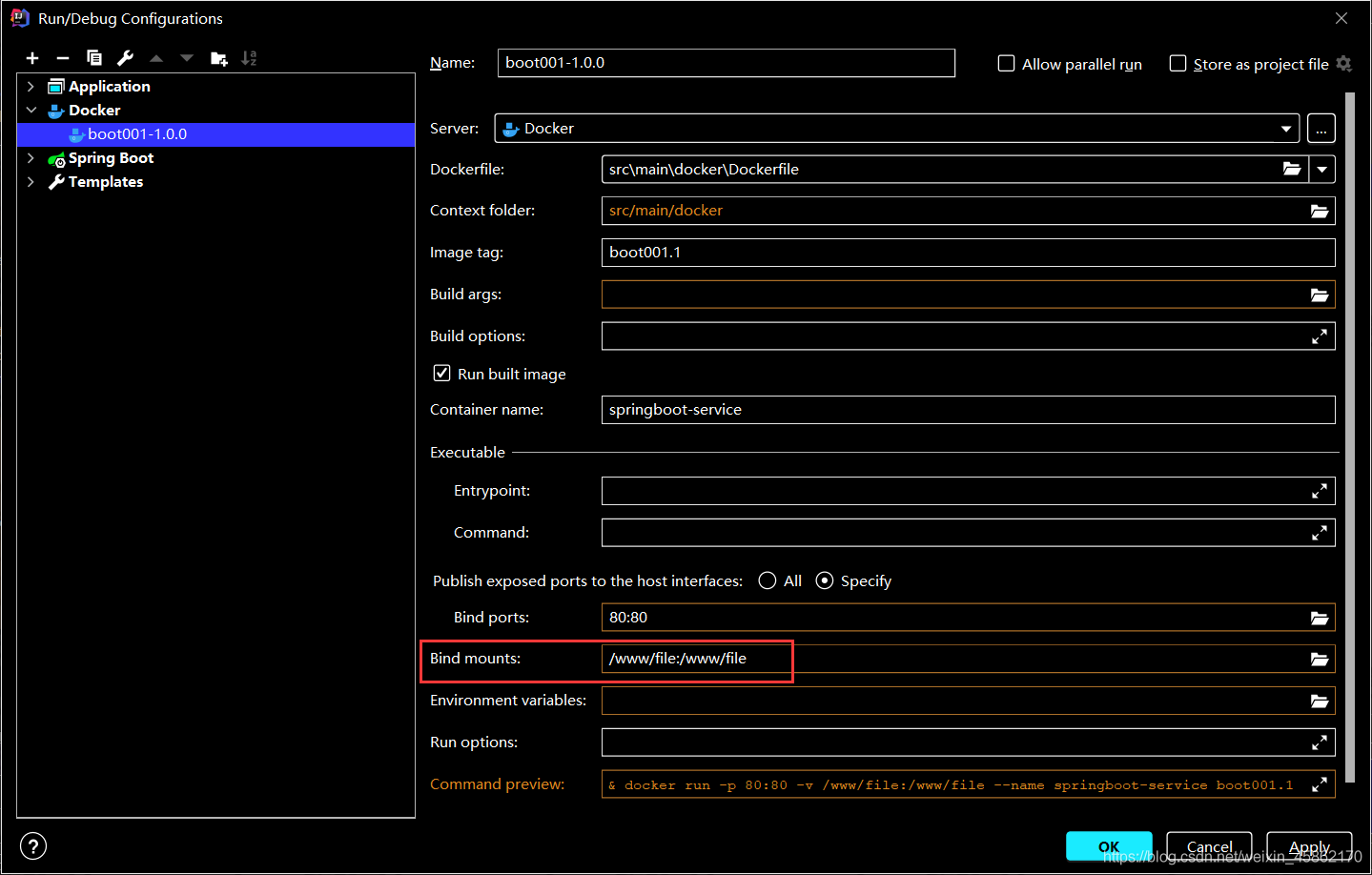Open Dockerfile dropdown arrow

[x=1322, y=169]
